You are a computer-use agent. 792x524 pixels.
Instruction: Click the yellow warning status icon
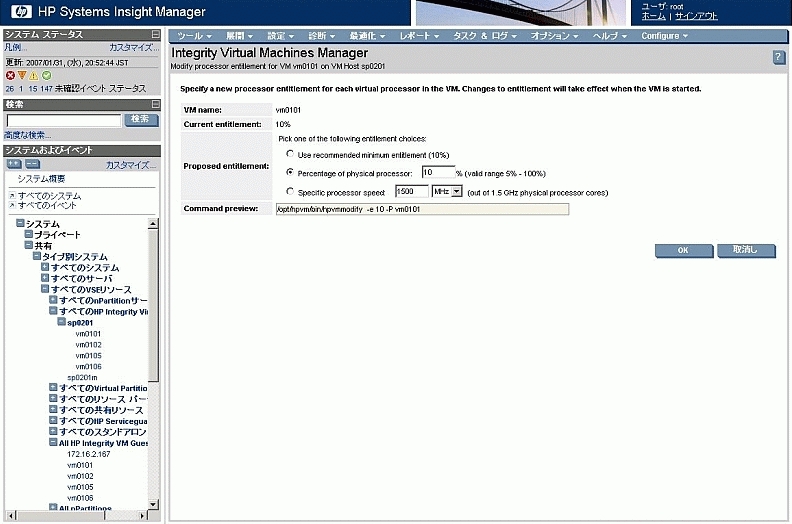34,75
